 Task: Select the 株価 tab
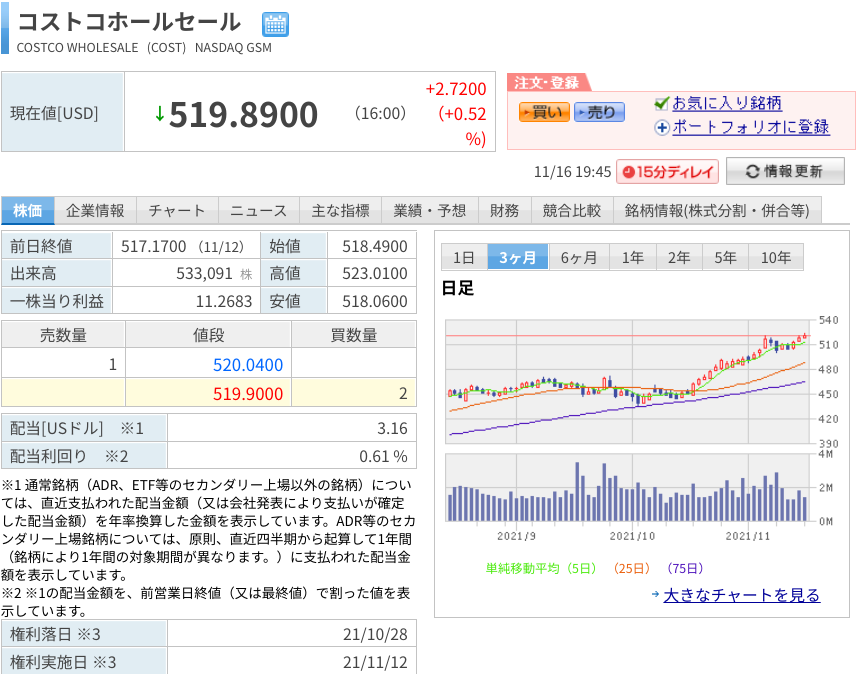tap(27, 210)
